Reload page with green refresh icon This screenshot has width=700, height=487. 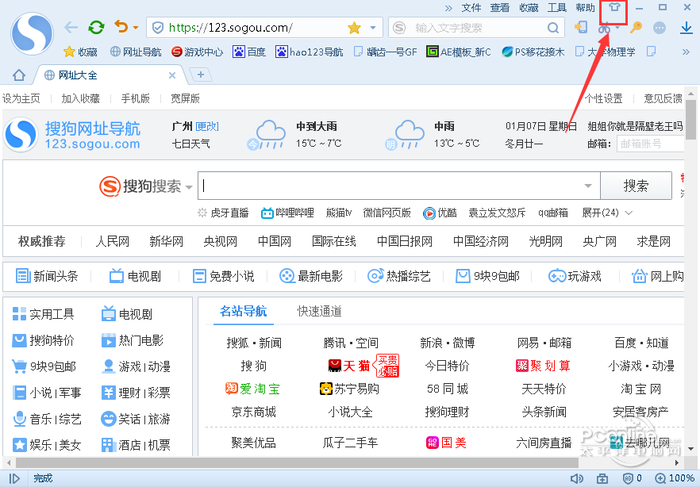96,28
